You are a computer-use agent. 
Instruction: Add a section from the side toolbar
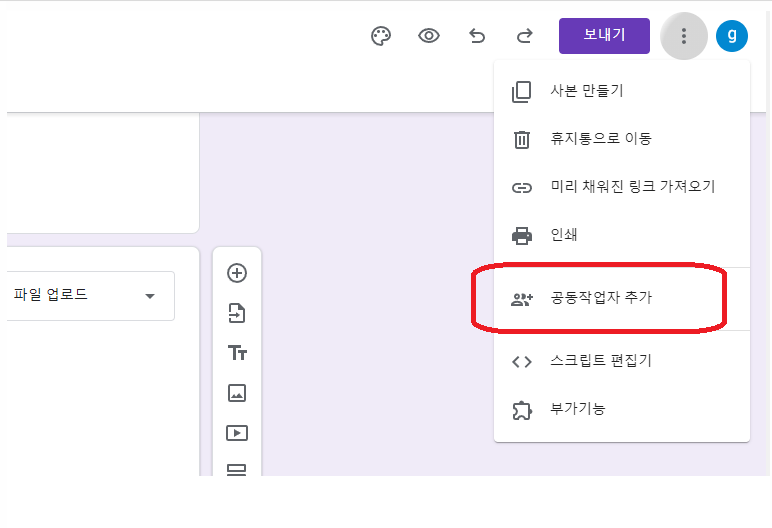click(237, 470)
